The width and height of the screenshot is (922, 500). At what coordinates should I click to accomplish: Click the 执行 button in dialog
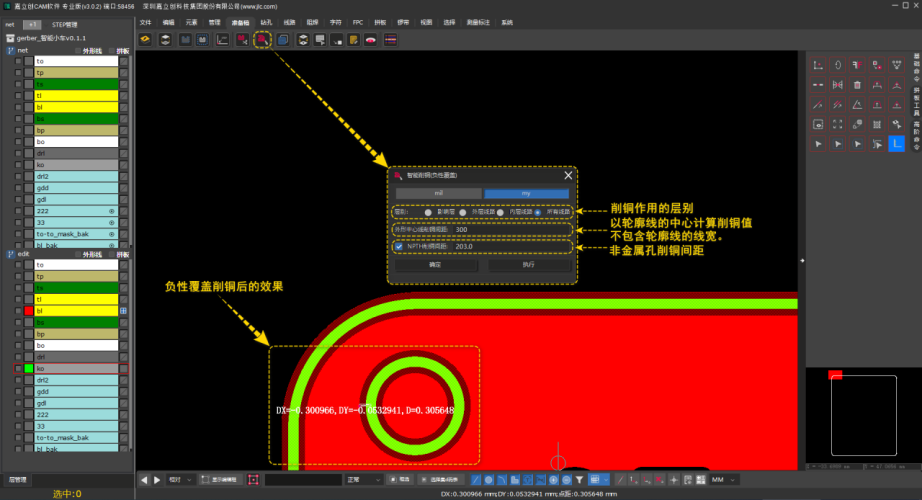click(x=528, y=266)
